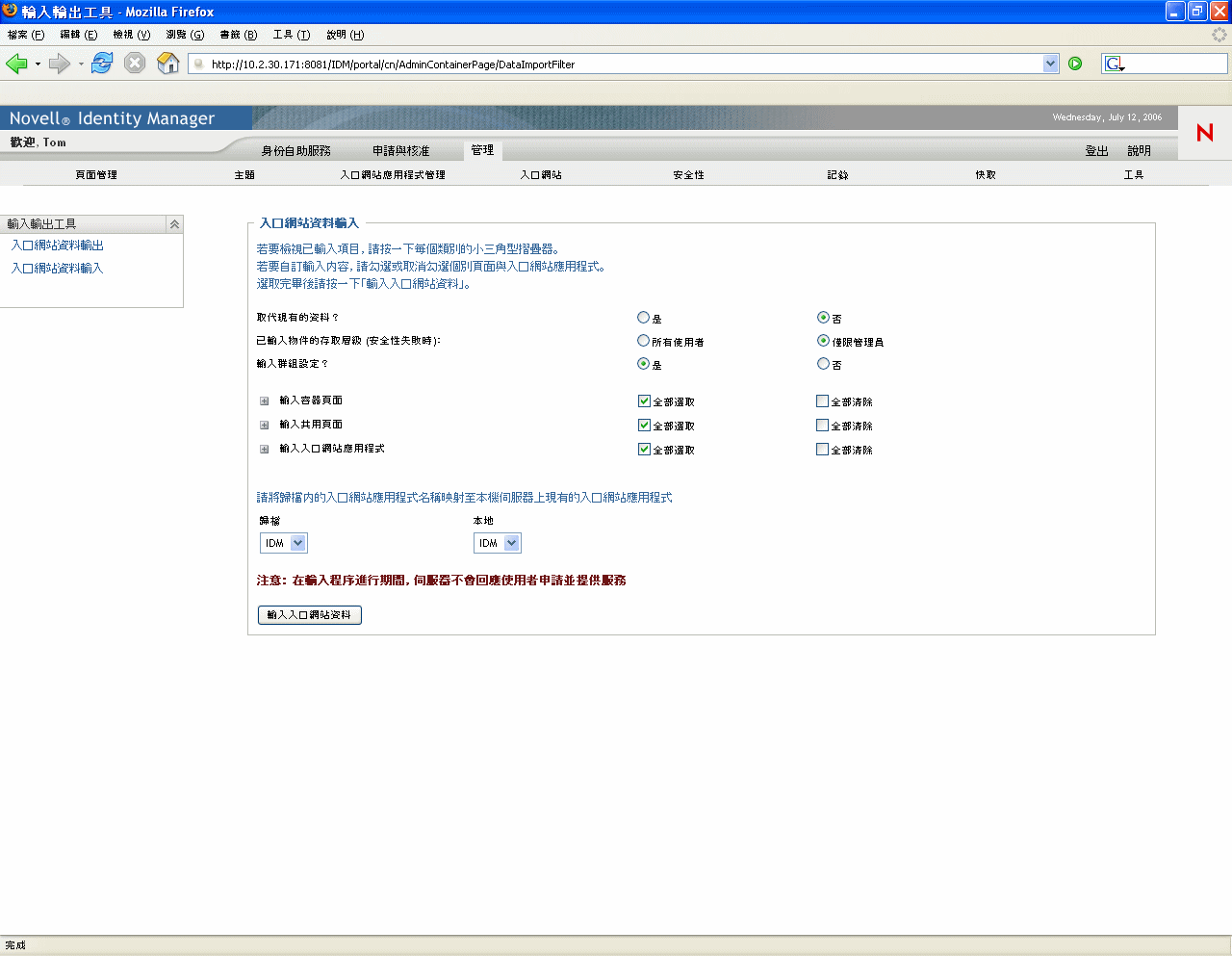The height and width of the screenshot is (956, 1232).
Task: Switch to the 申請與核准 tab
Action: pos(401,151)
